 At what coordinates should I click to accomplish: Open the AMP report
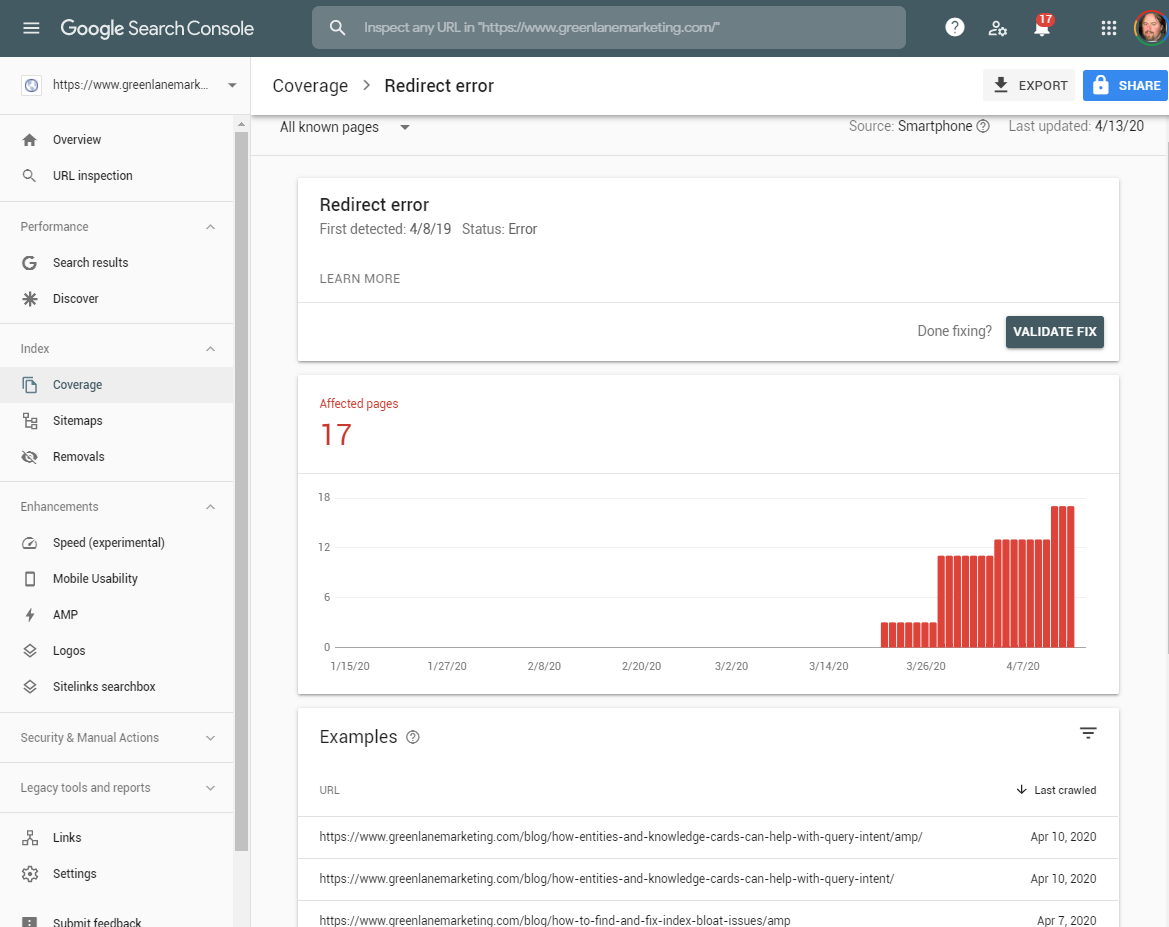[65, 615]
